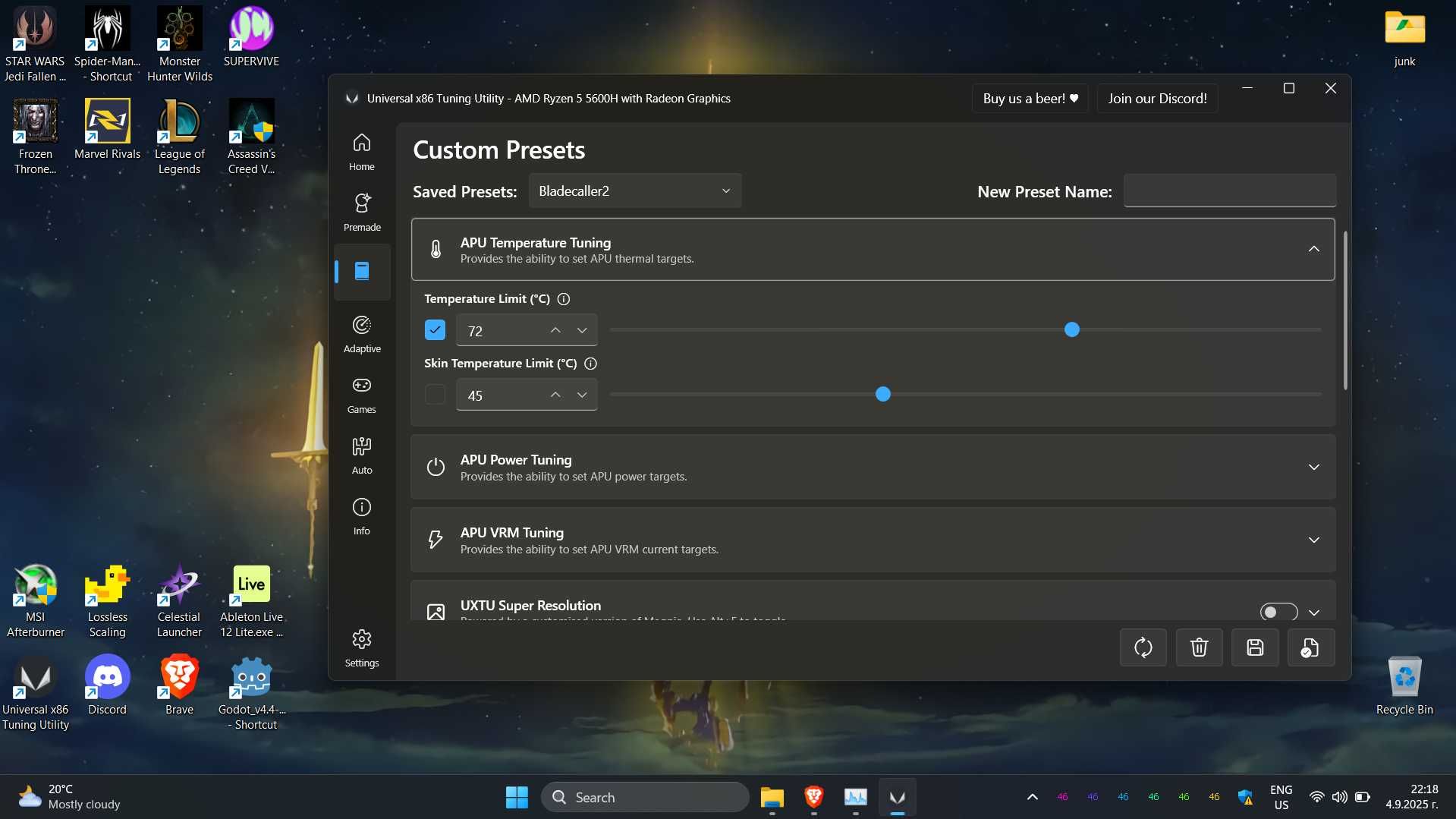
Task: Collapse the APU Temperature Tuning section
Action: click(1313, 249)
